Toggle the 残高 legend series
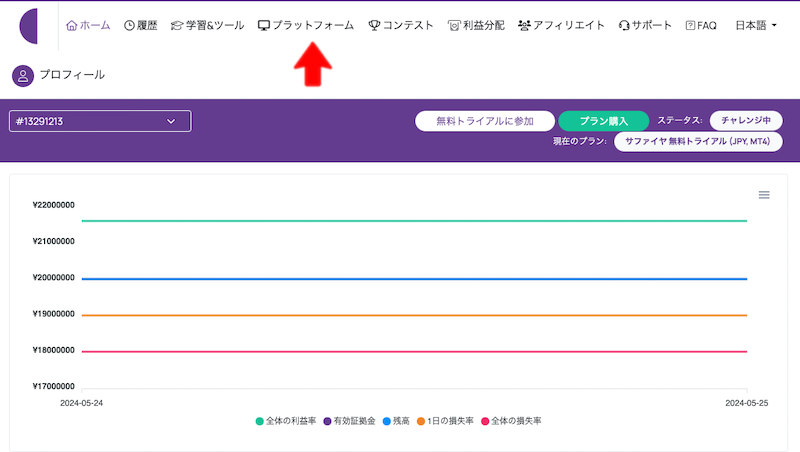This screenshot has width=800, height=452. (396, 421)
